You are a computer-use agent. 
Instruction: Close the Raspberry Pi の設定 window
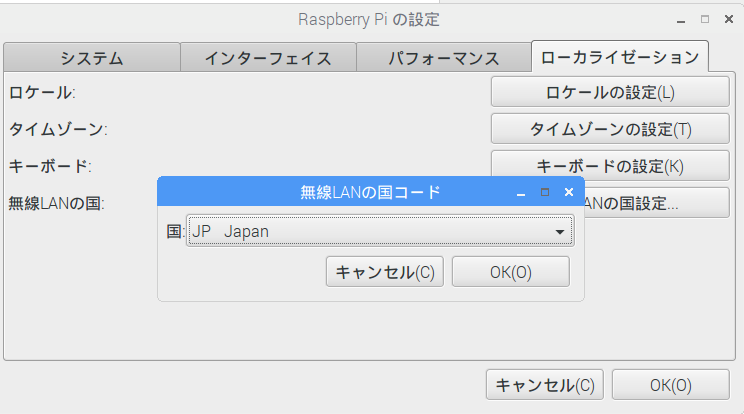coord(727,20)
